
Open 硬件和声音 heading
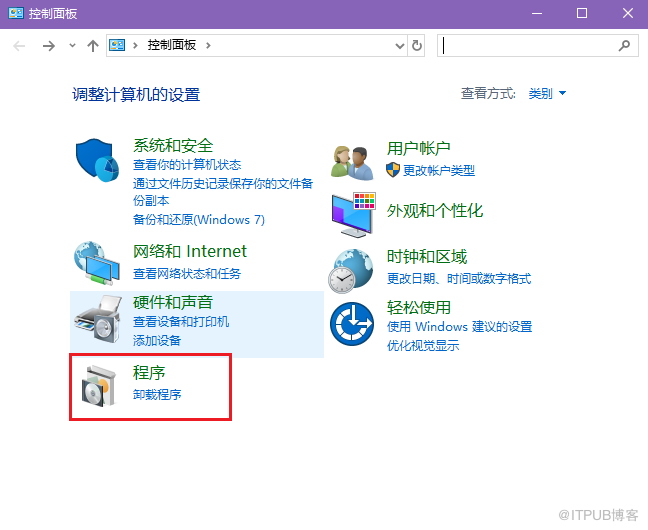coord(173,303)
